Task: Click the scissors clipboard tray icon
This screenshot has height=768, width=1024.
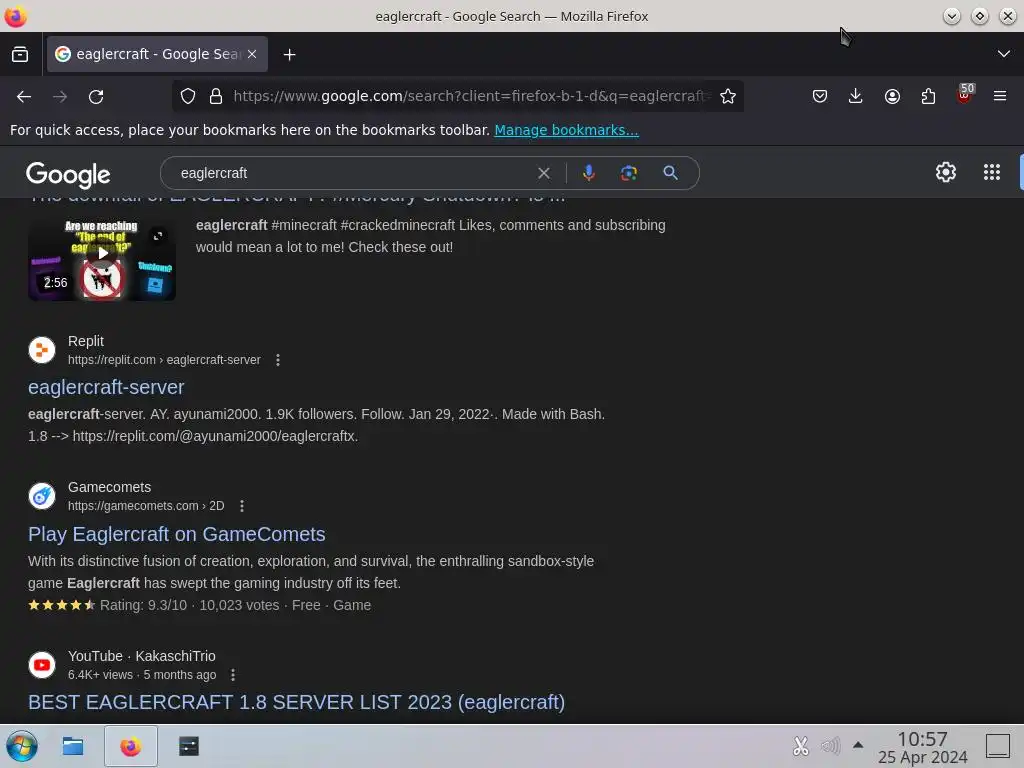Action: pyautogui.click(x=801, y=746)
